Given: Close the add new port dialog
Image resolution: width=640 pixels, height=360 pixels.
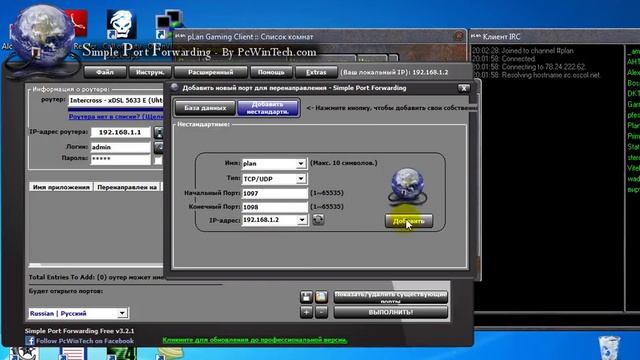Looking at the screenshot, I should pyautogui.click(x=464, y=88).
